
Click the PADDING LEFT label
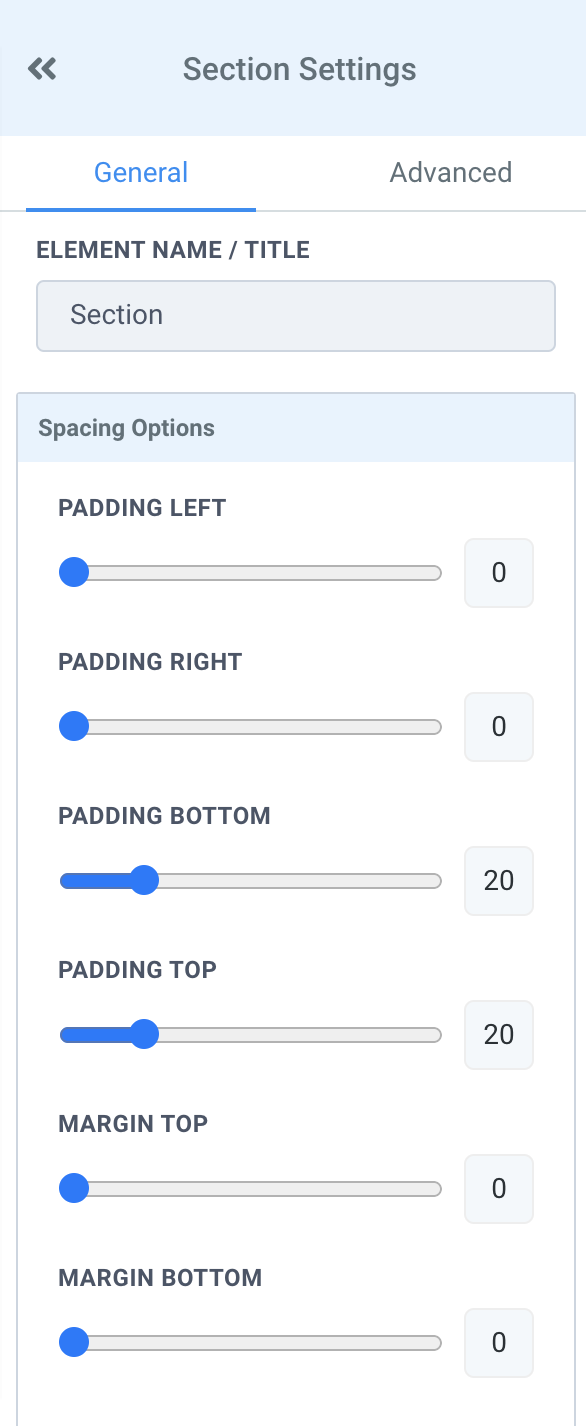[x=141, y=508]
